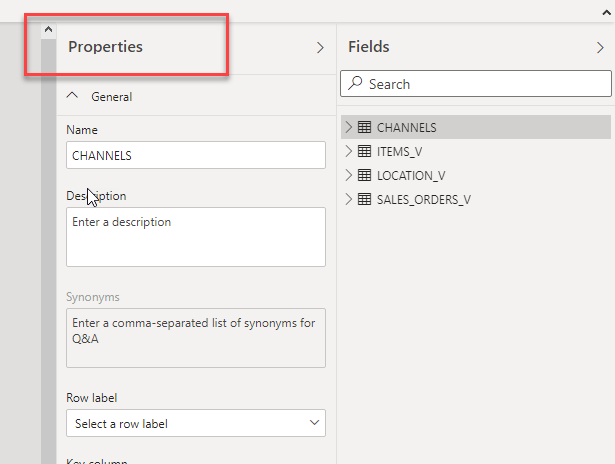Click the CHANNELS table icon

[364, 127]
